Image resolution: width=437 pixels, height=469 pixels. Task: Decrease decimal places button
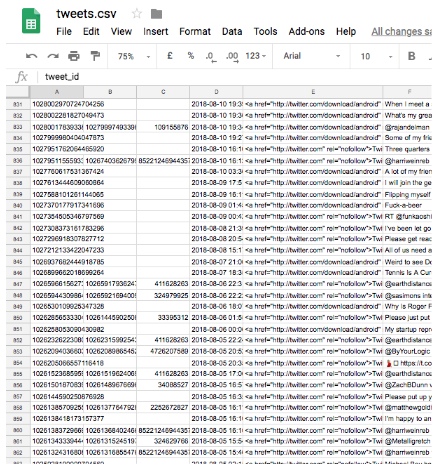point(211,56)
